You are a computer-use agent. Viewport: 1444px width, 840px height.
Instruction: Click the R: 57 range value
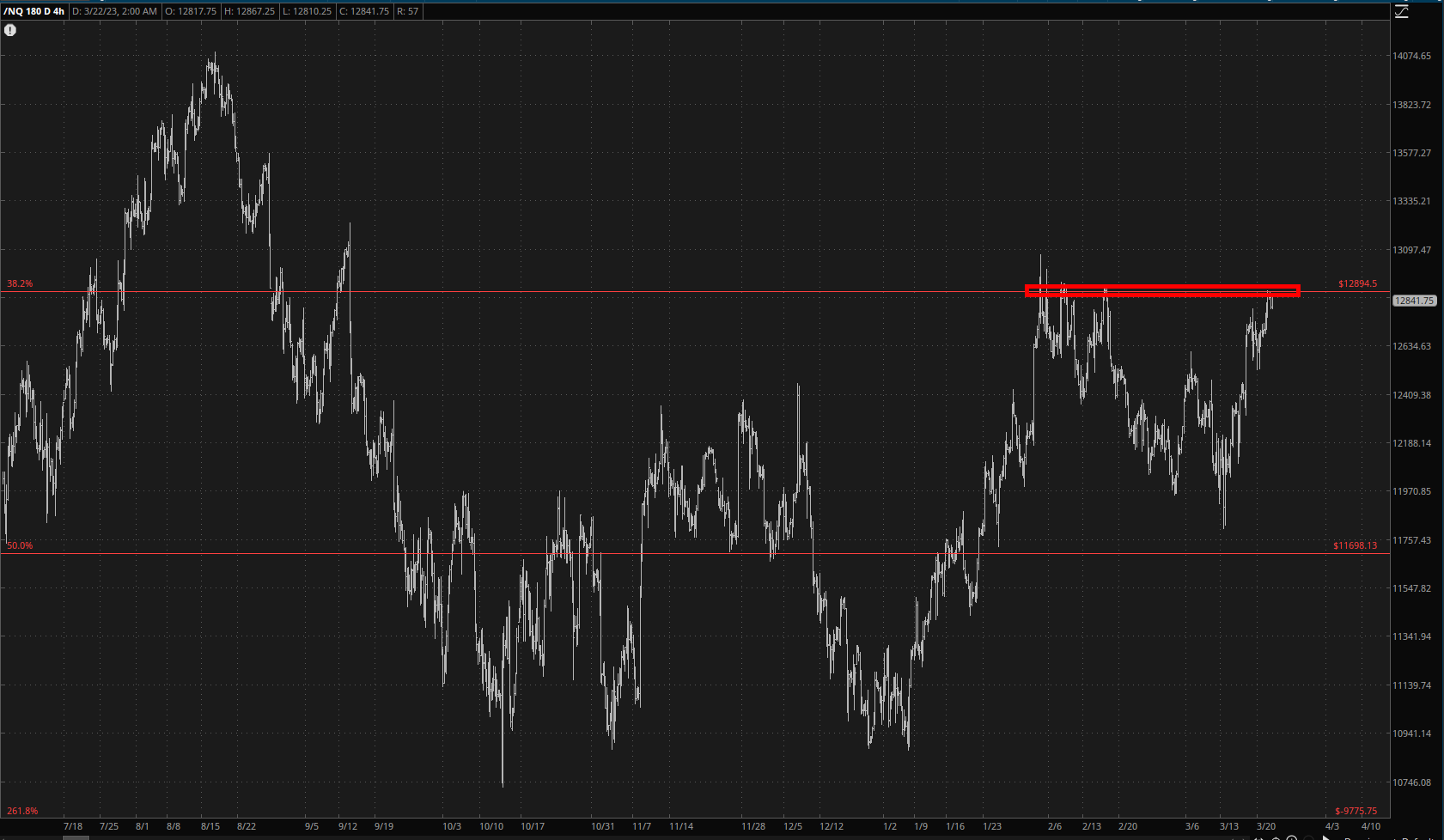click(x=408, y=11)
